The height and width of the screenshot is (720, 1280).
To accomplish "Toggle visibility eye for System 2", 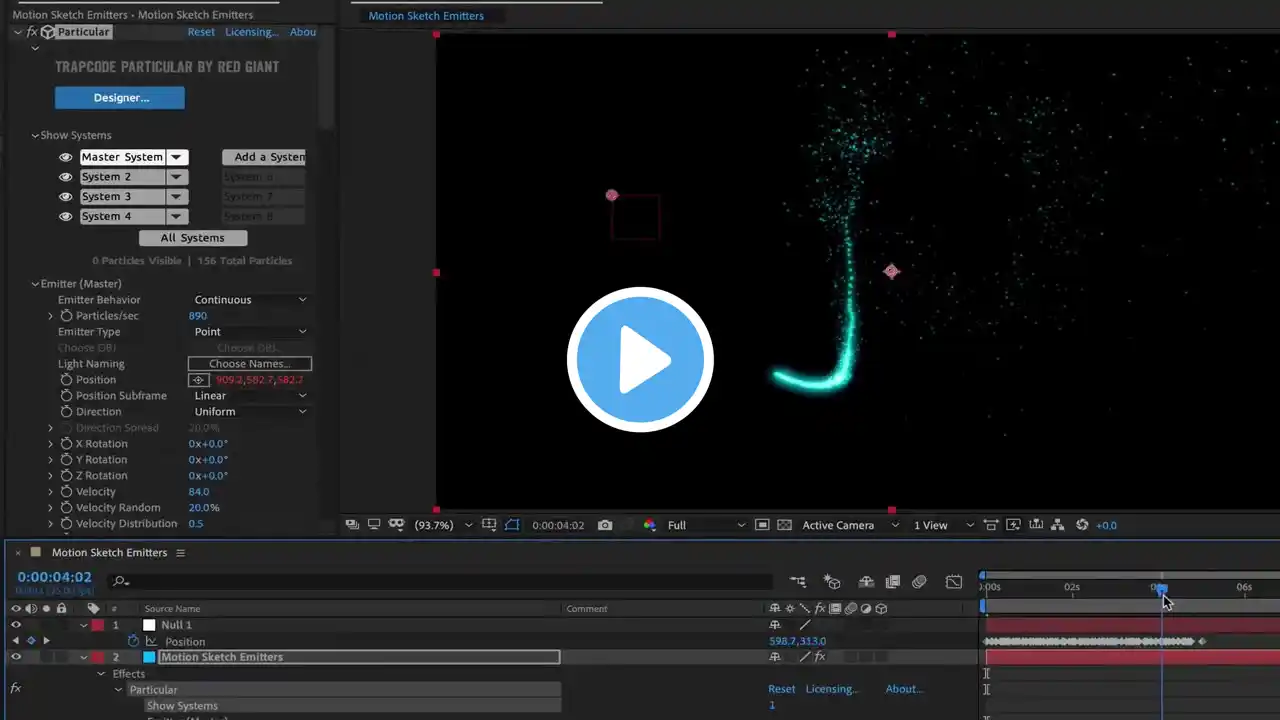I will [x=66, y=177].
